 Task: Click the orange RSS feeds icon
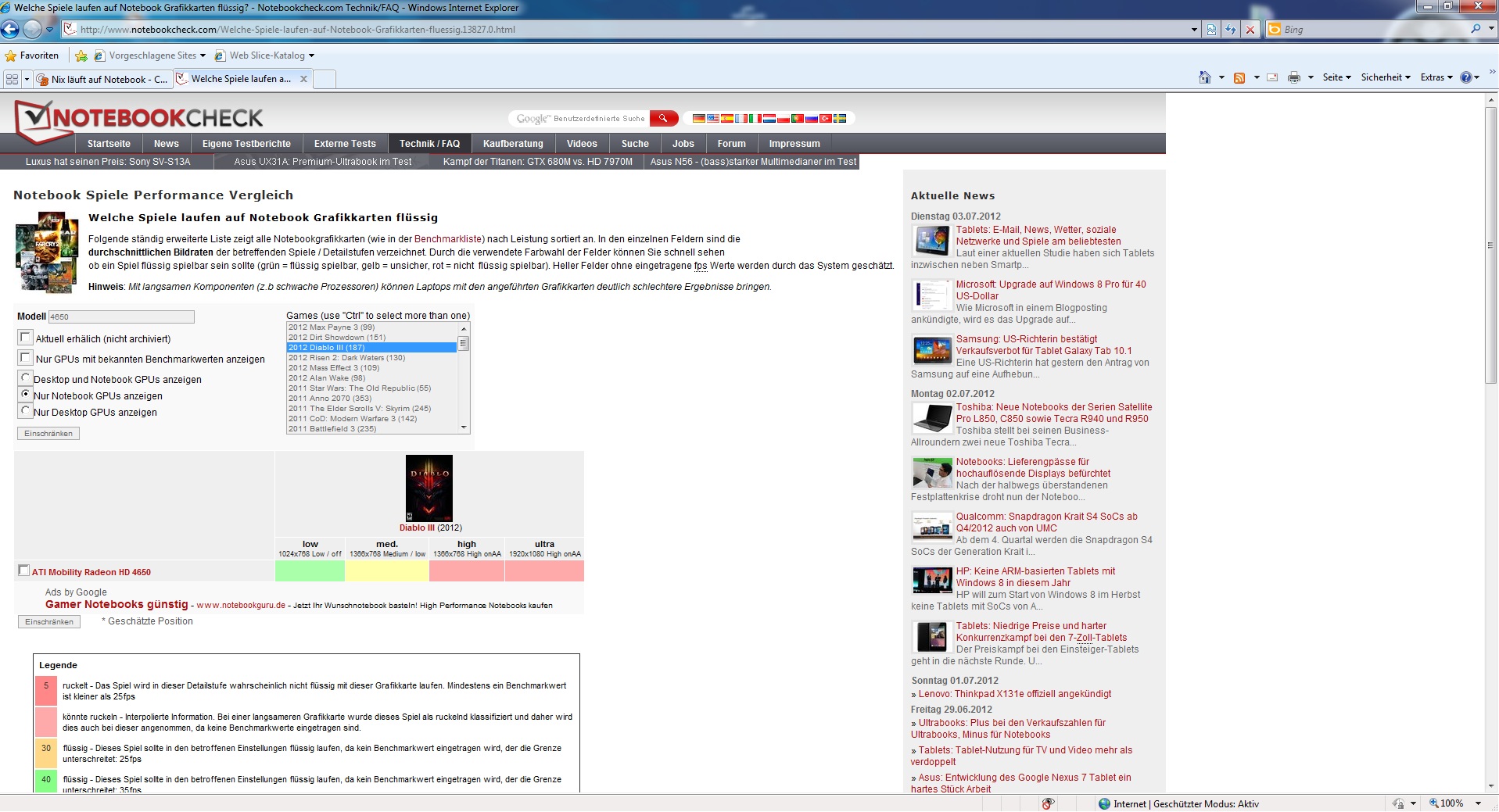tap(1239, 77)
